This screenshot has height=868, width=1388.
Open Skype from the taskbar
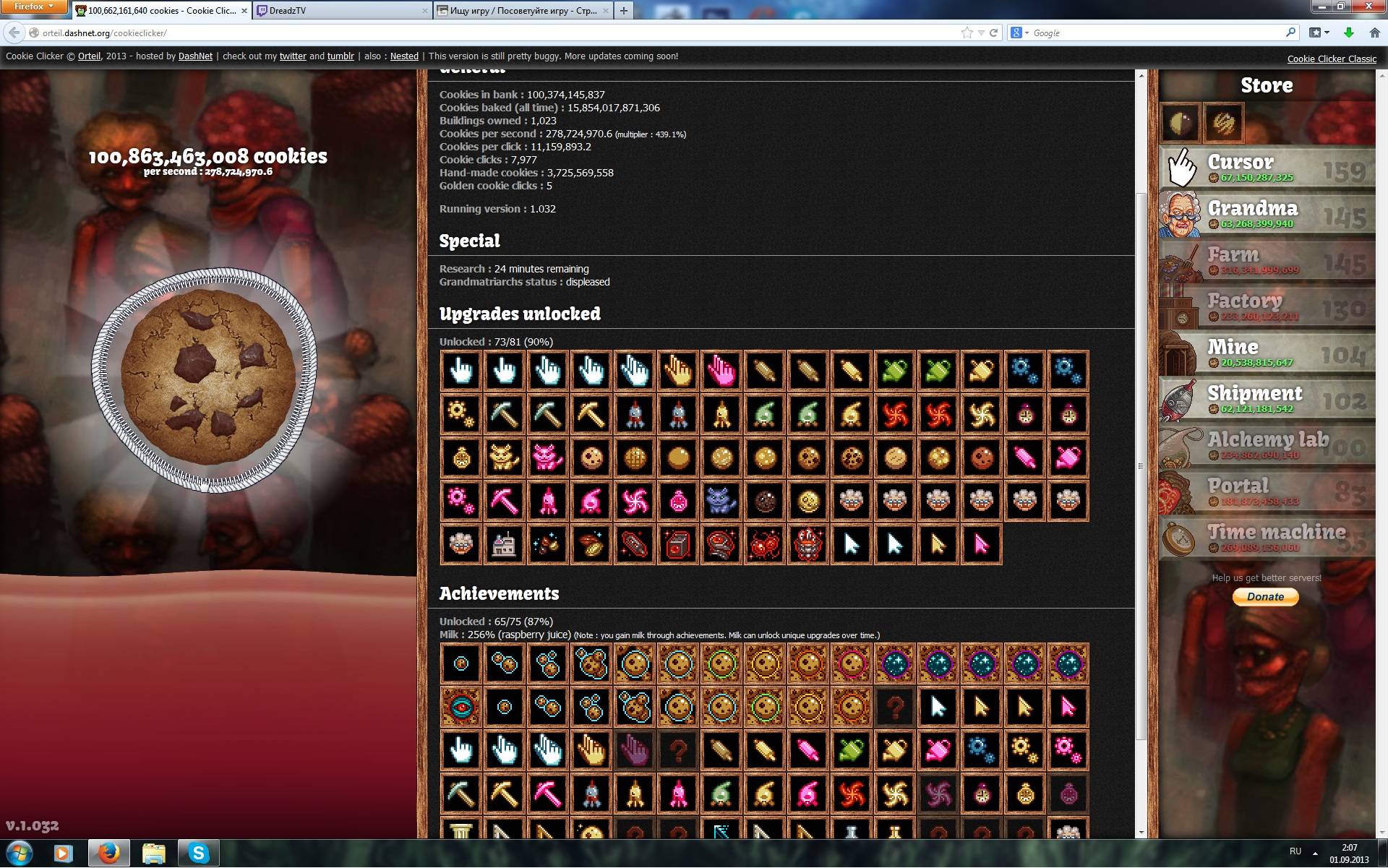[x=198, y=854]
